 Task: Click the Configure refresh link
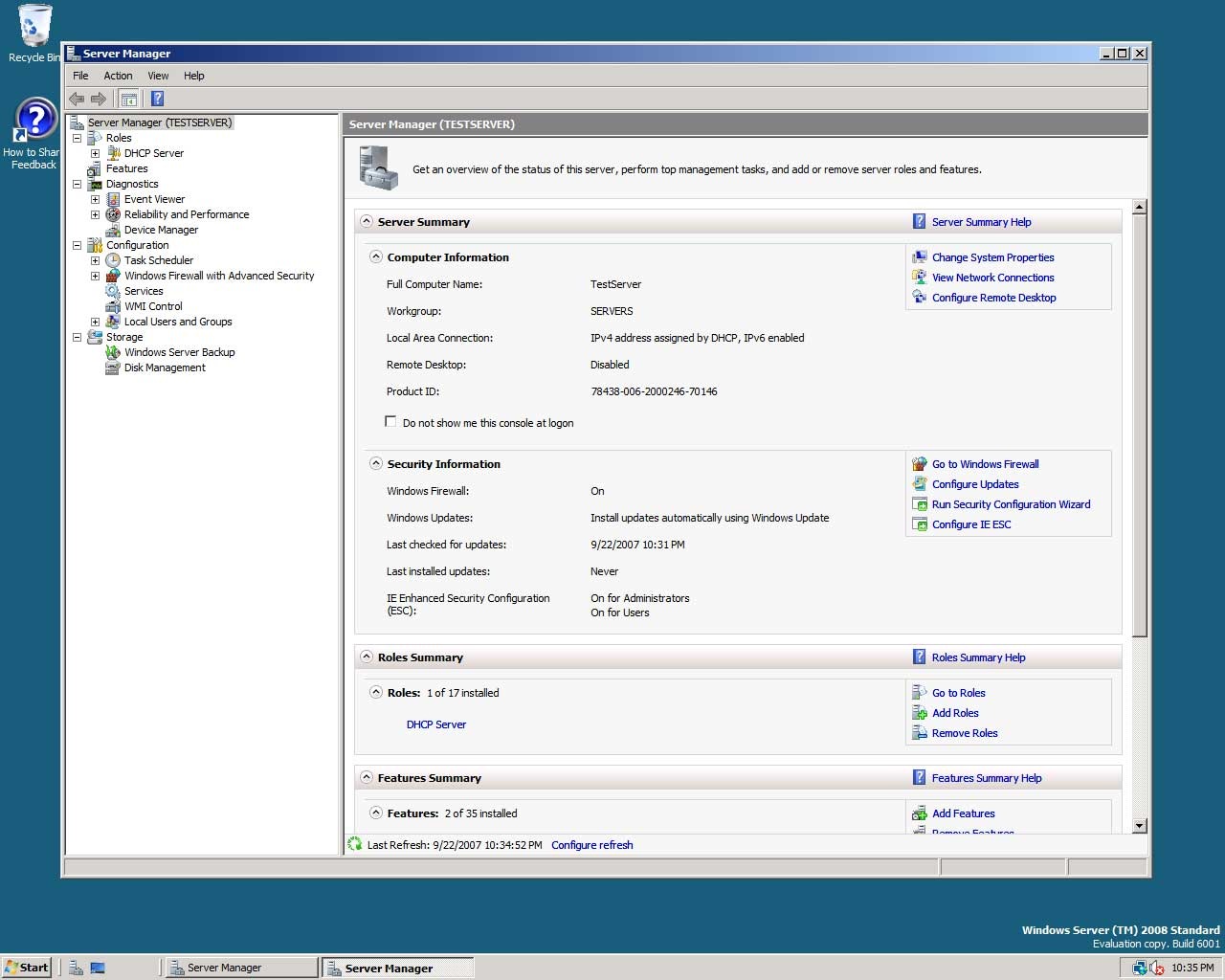pos(591,845)
